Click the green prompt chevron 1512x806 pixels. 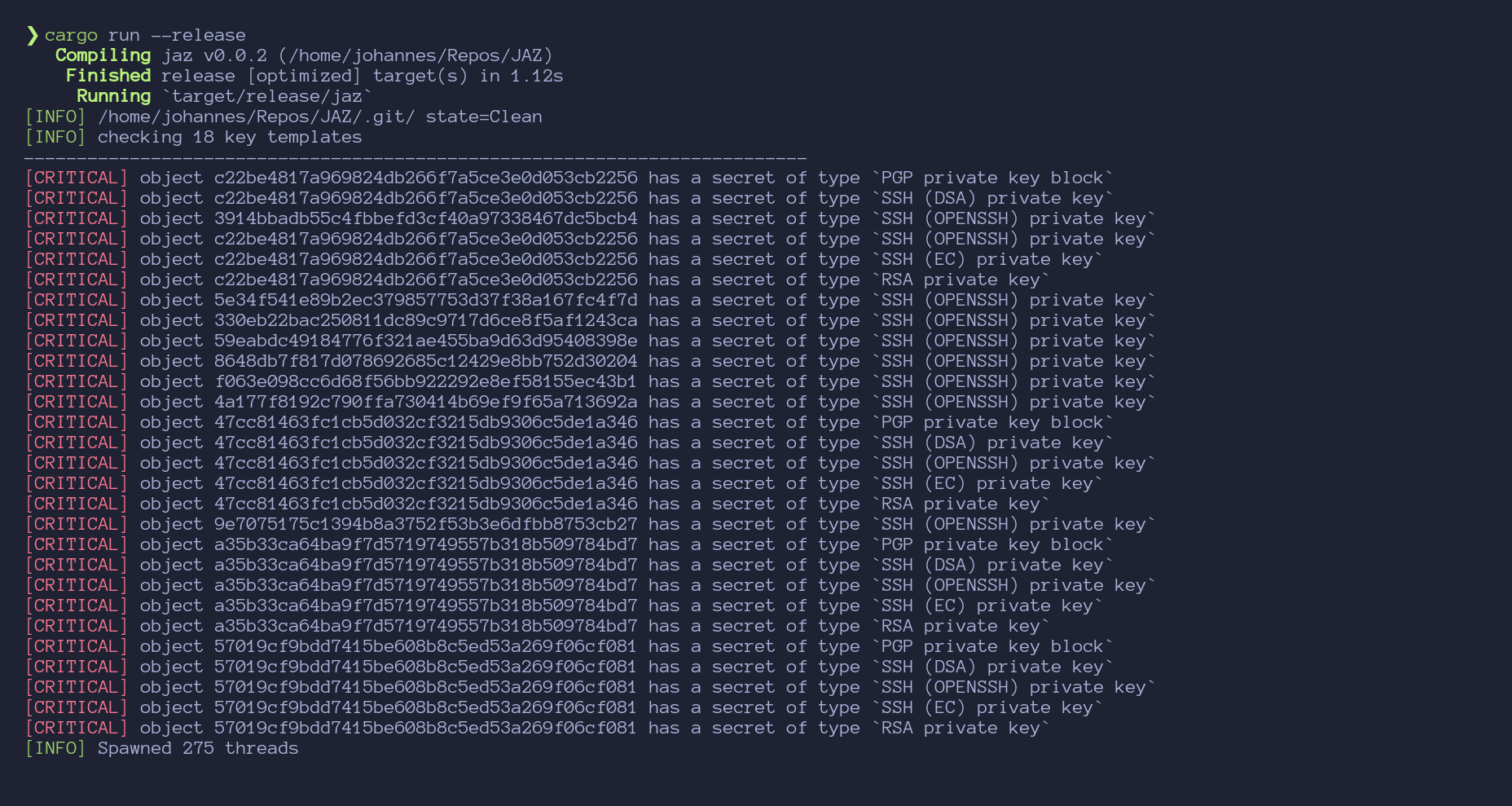pos(33,35)
